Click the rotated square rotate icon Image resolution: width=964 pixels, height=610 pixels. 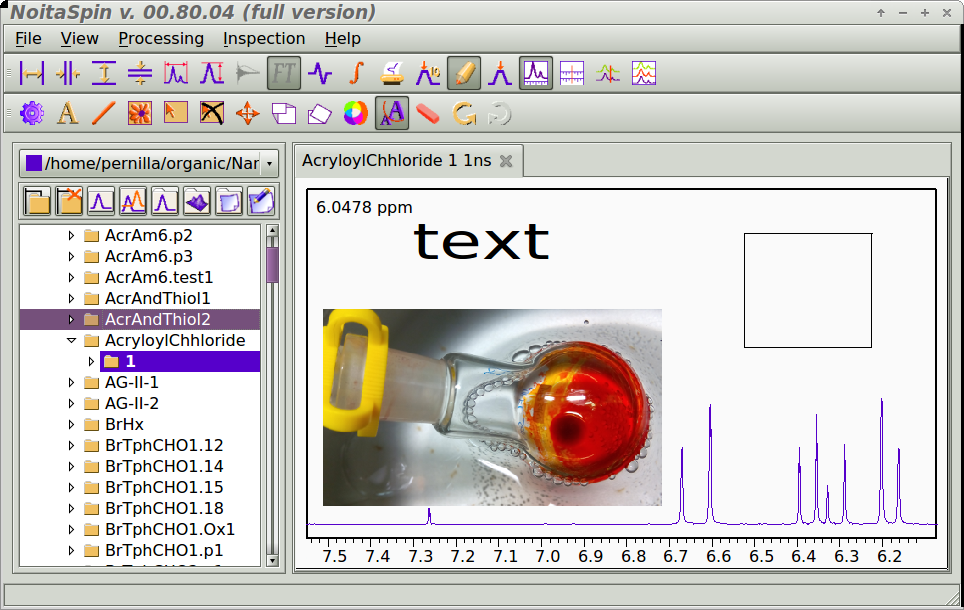[320, 114]
